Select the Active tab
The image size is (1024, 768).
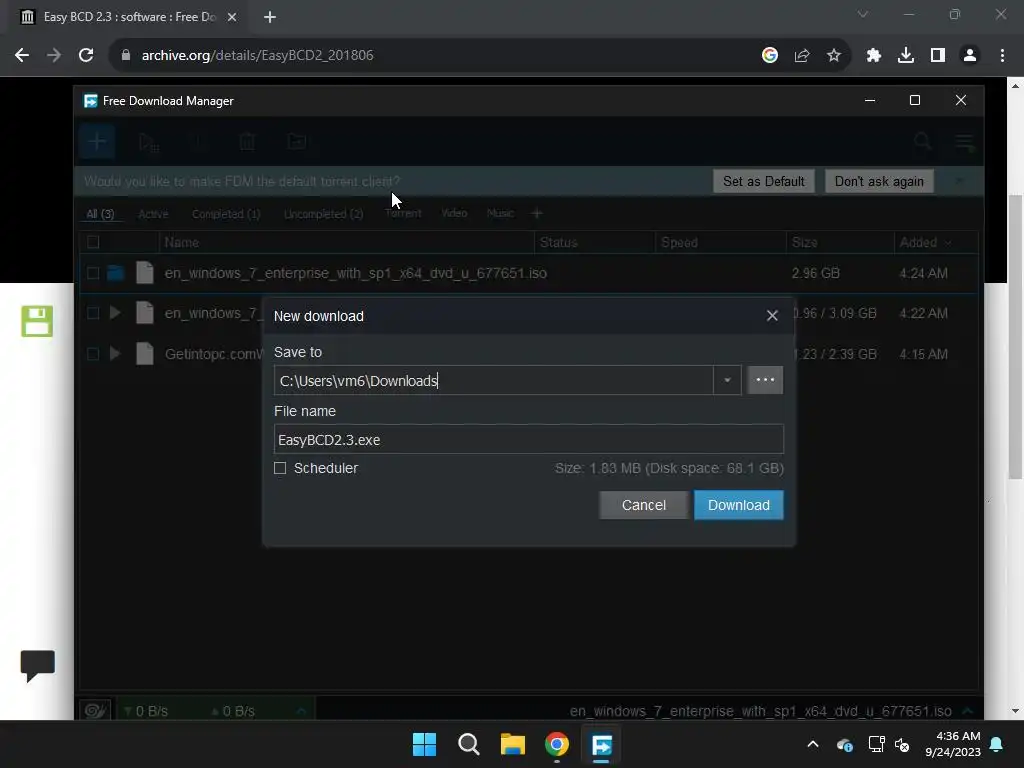[x=153, y=214]
